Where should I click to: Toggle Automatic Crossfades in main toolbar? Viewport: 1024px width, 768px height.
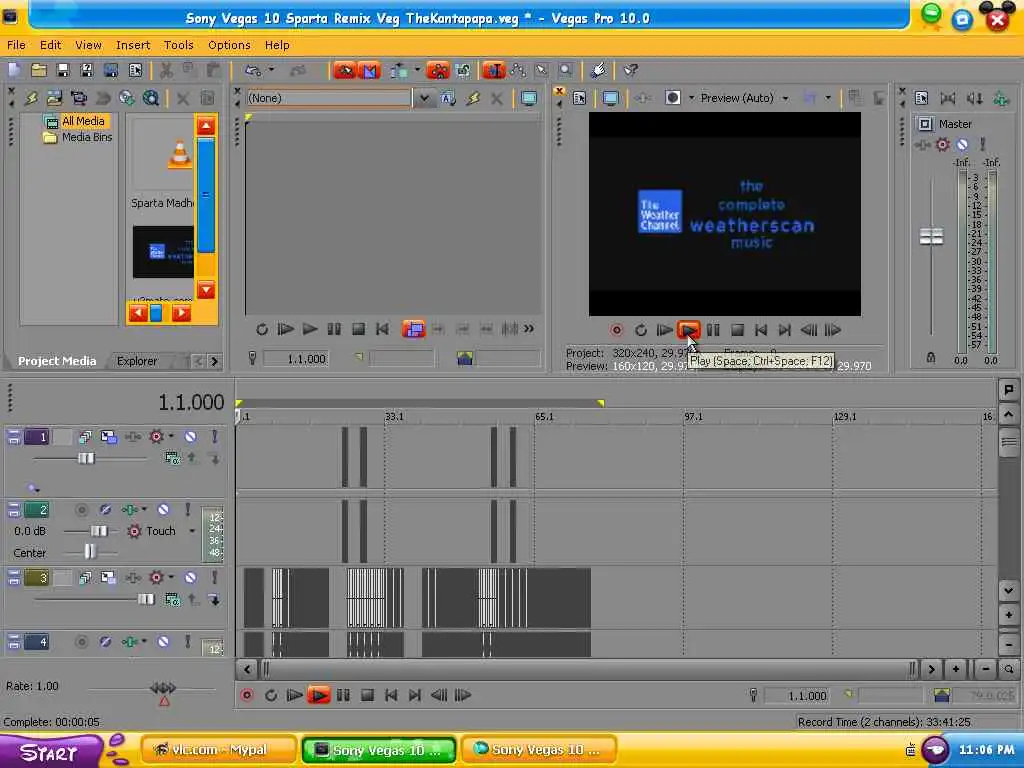(x=369, y=70)
